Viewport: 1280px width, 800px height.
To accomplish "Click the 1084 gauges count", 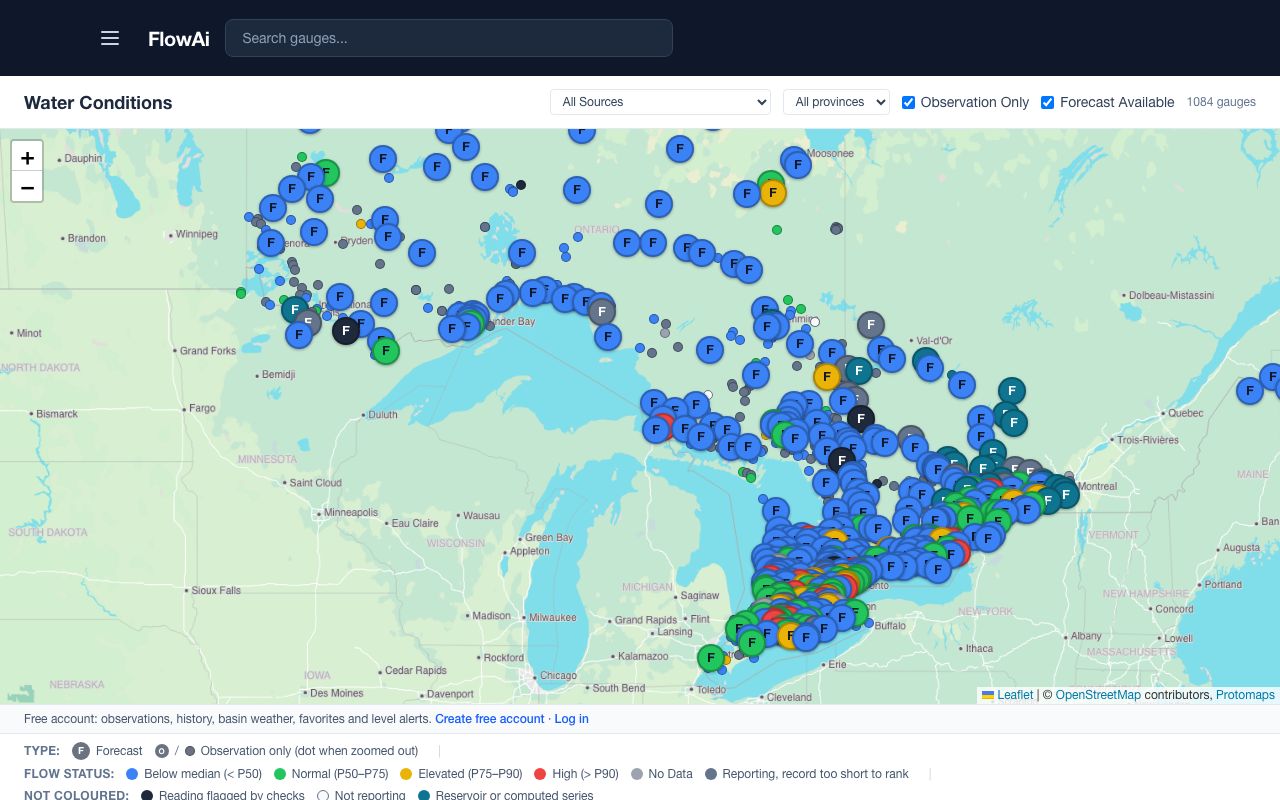I will [x=1221, y=102].
